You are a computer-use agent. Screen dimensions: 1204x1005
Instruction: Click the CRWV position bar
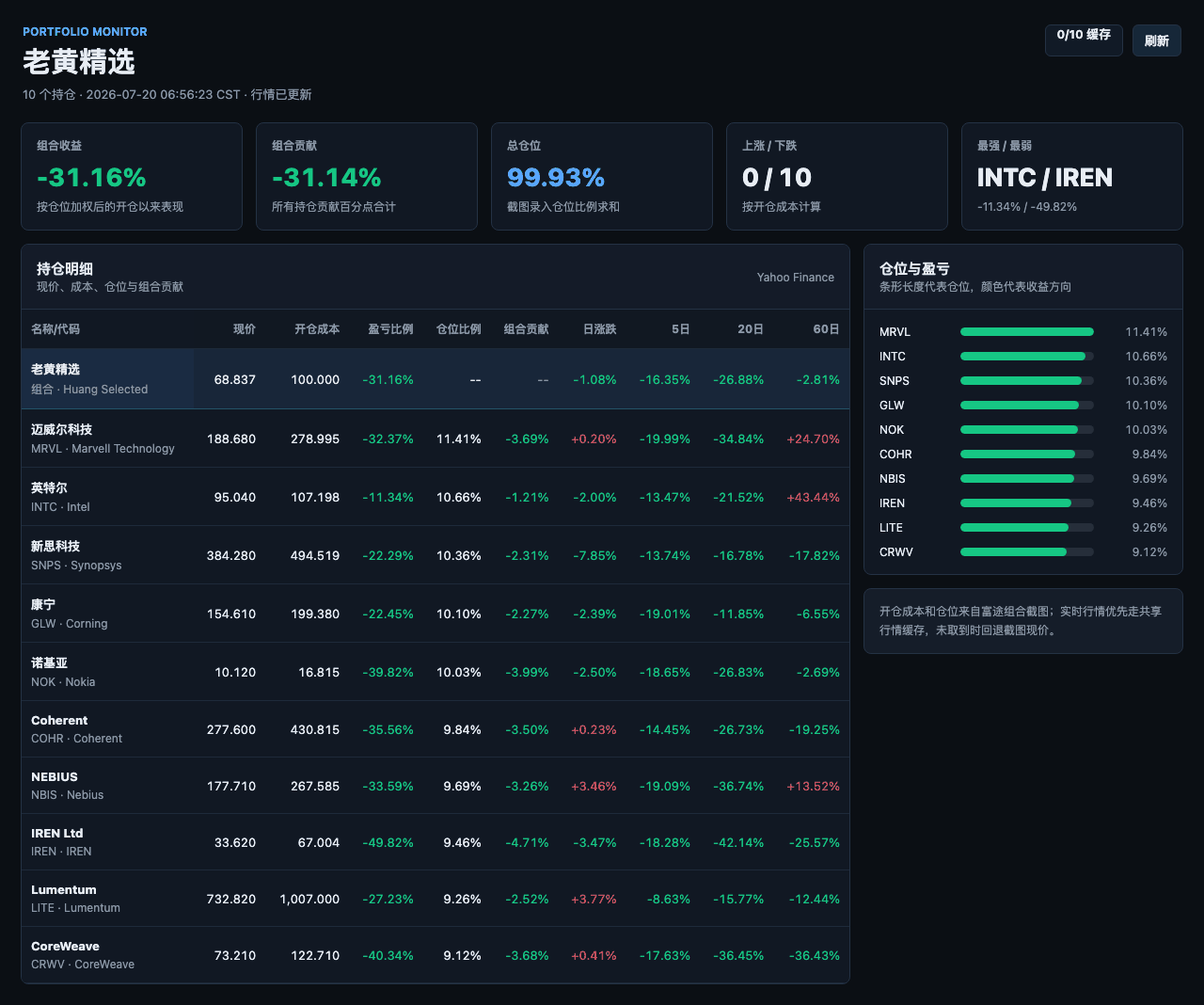coord(1027,552)
